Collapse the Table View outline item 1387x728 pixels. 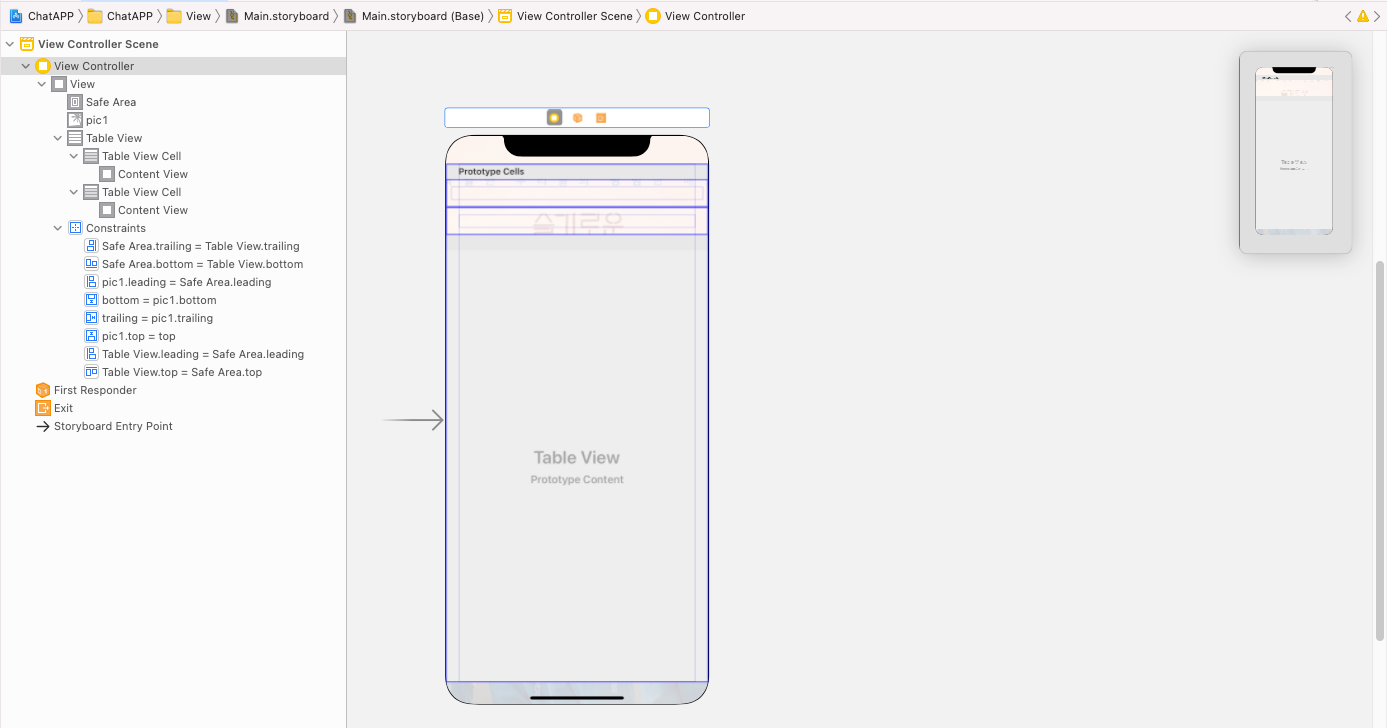point(58,137)
